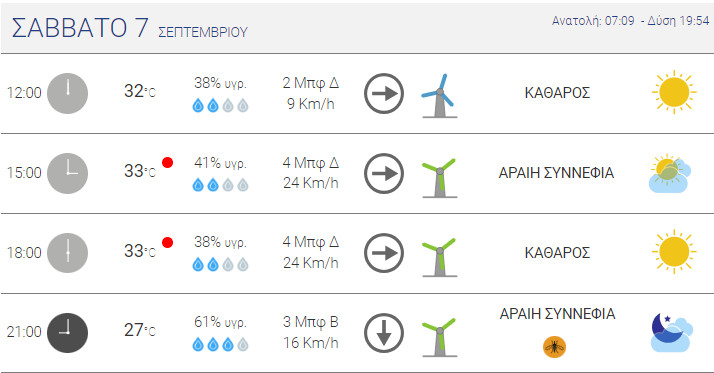The width and height of the screenshot is (714, 373).
Task: Click humidity droplets under 61% υγρ.
Action: coord(220,344)
